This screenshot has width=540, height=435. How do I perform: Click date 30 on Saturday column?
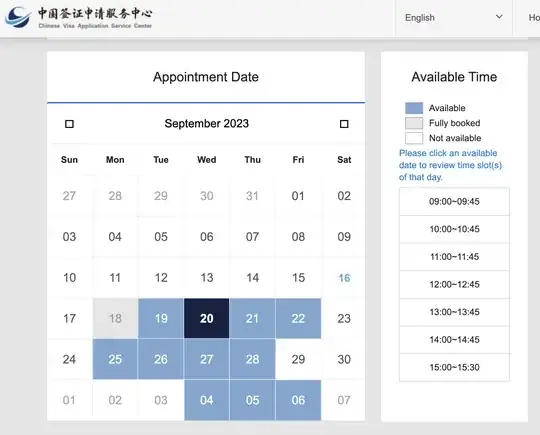344,359
